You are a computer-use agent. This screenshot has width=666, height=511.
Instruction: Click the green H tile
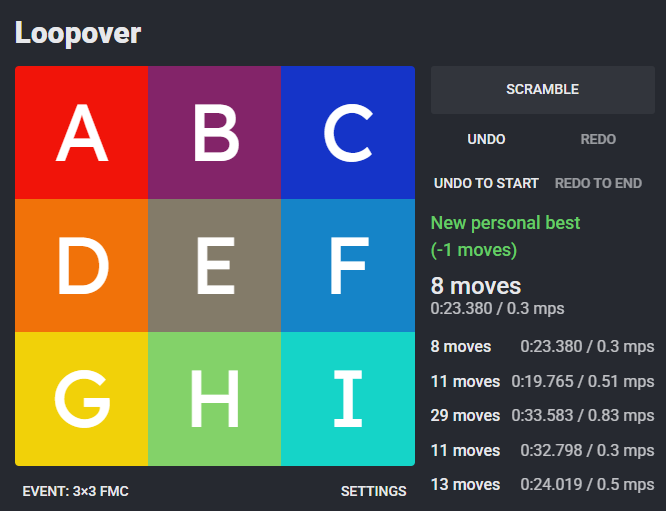tap(214, 399)
